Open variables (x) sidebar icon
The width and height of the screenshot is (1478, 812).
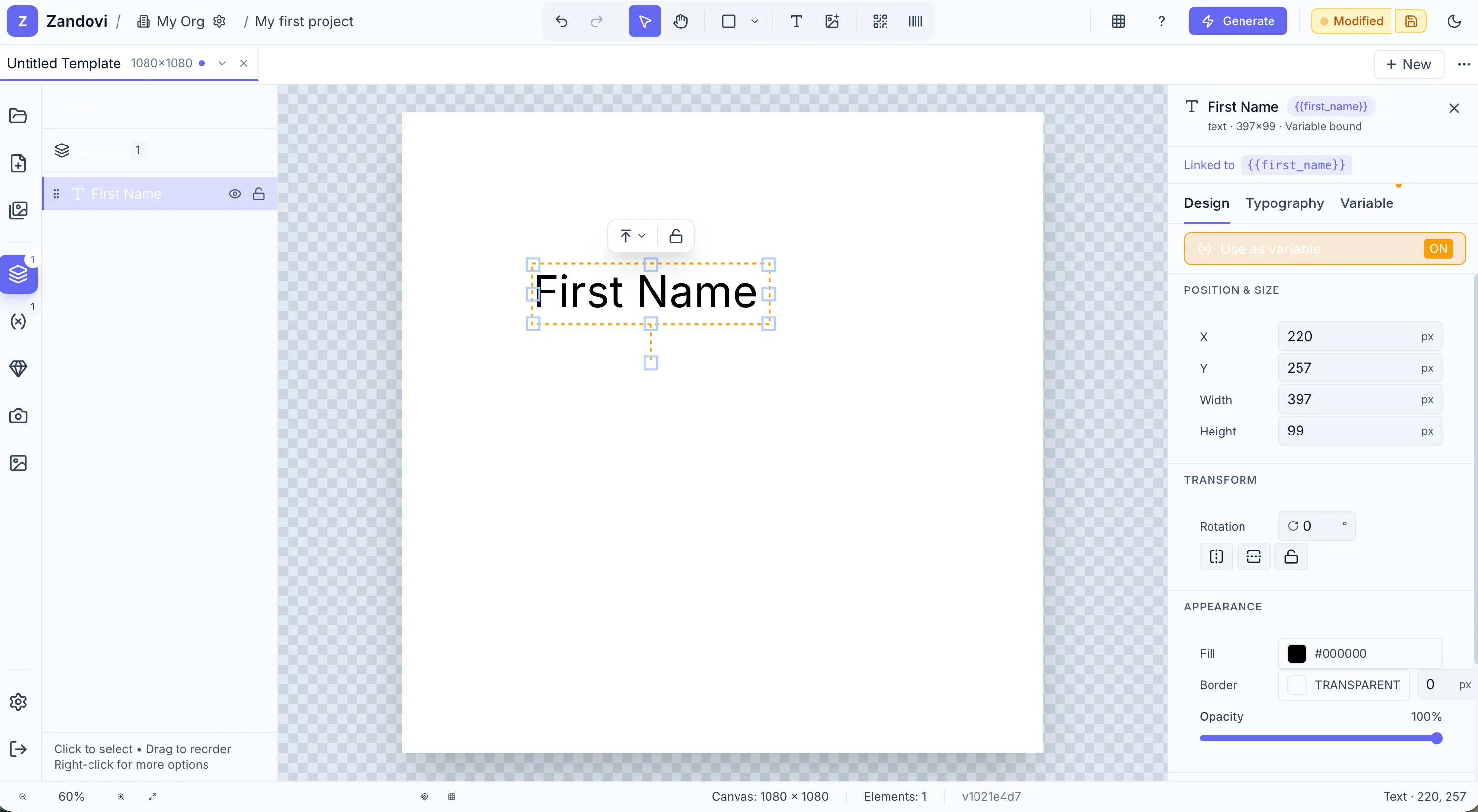[18, 321]
